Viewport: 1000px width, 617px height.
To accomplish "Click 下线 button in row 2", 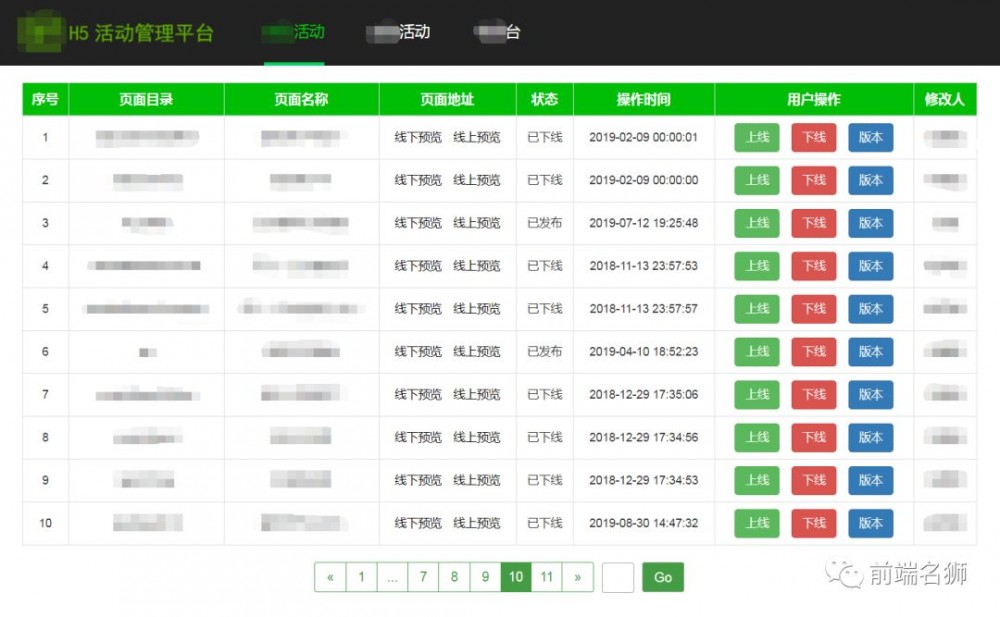I will click(814, 180).
